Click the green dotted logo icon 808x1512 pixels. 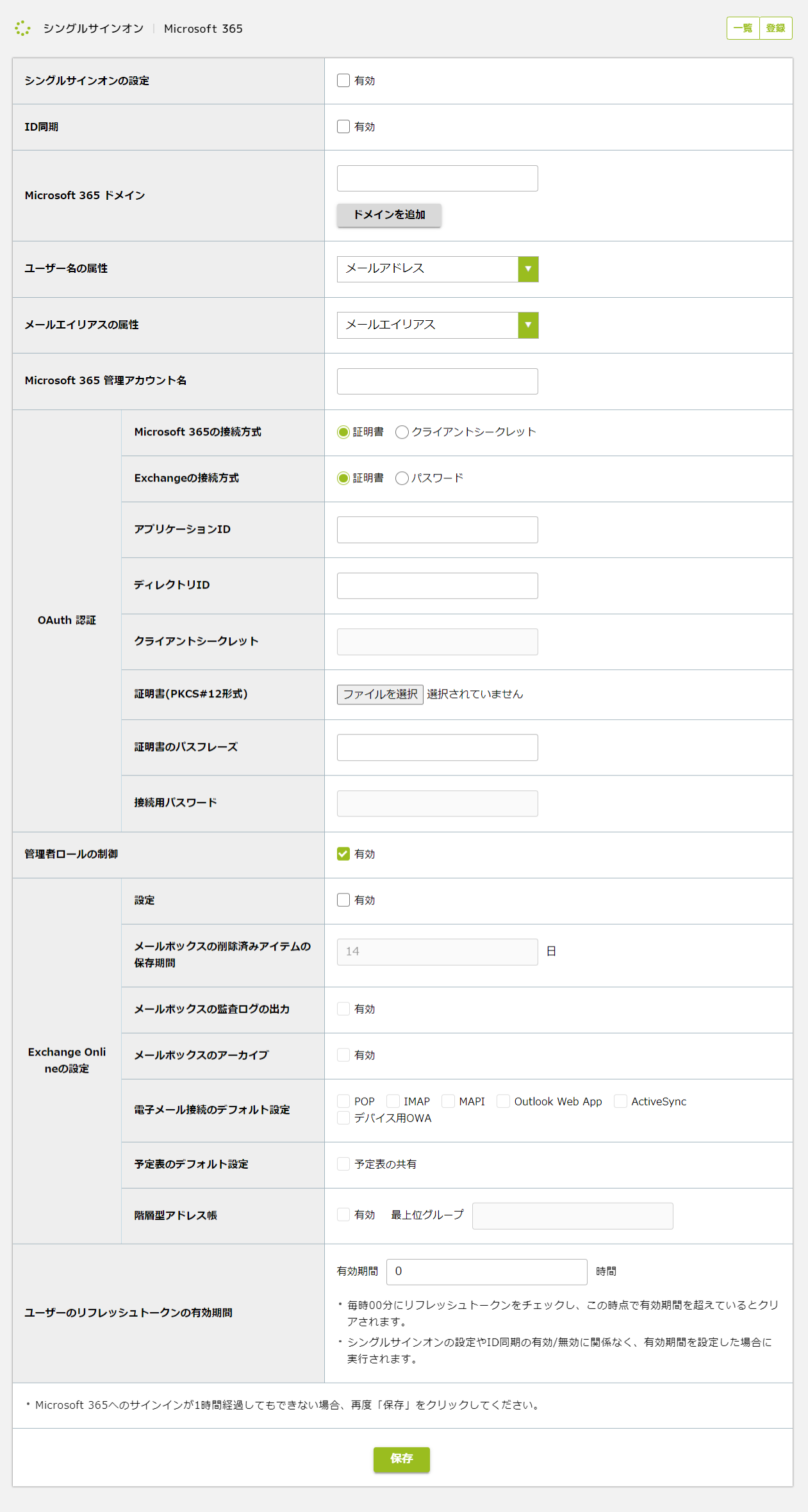pos(22,28)
